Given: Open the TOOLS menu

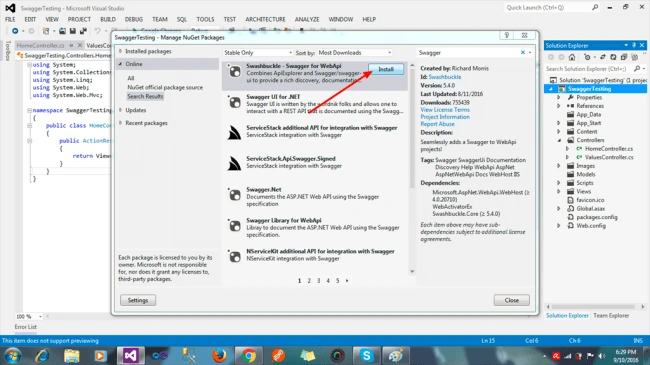Looking at the screenshot, I should point(205,19).
